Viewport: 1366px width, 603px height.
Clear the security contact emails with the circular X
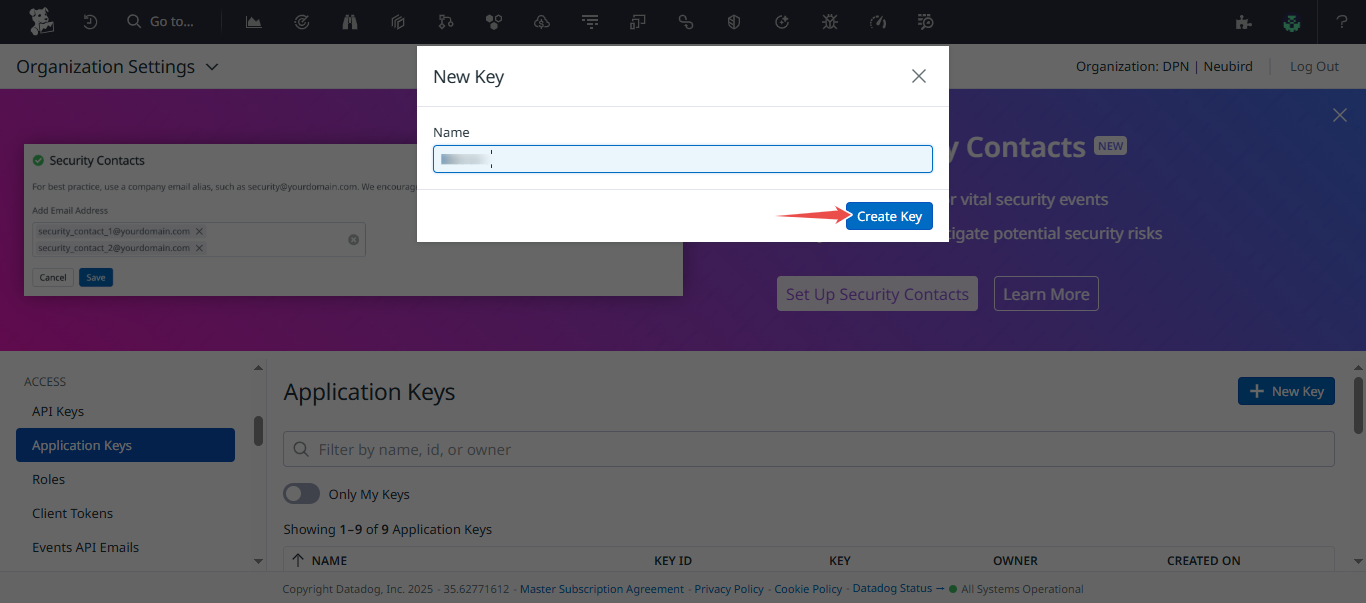point(353,239)
